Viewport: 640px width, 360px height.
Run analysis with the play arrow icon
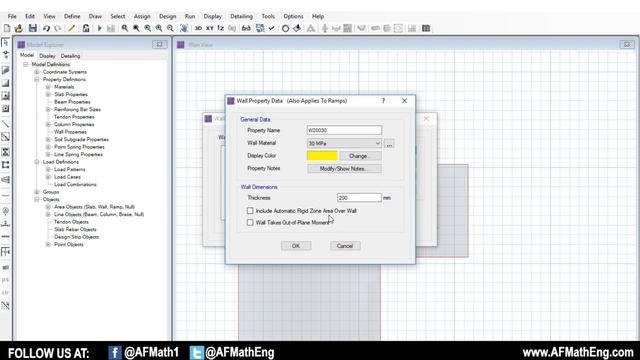tap(99, 28)
